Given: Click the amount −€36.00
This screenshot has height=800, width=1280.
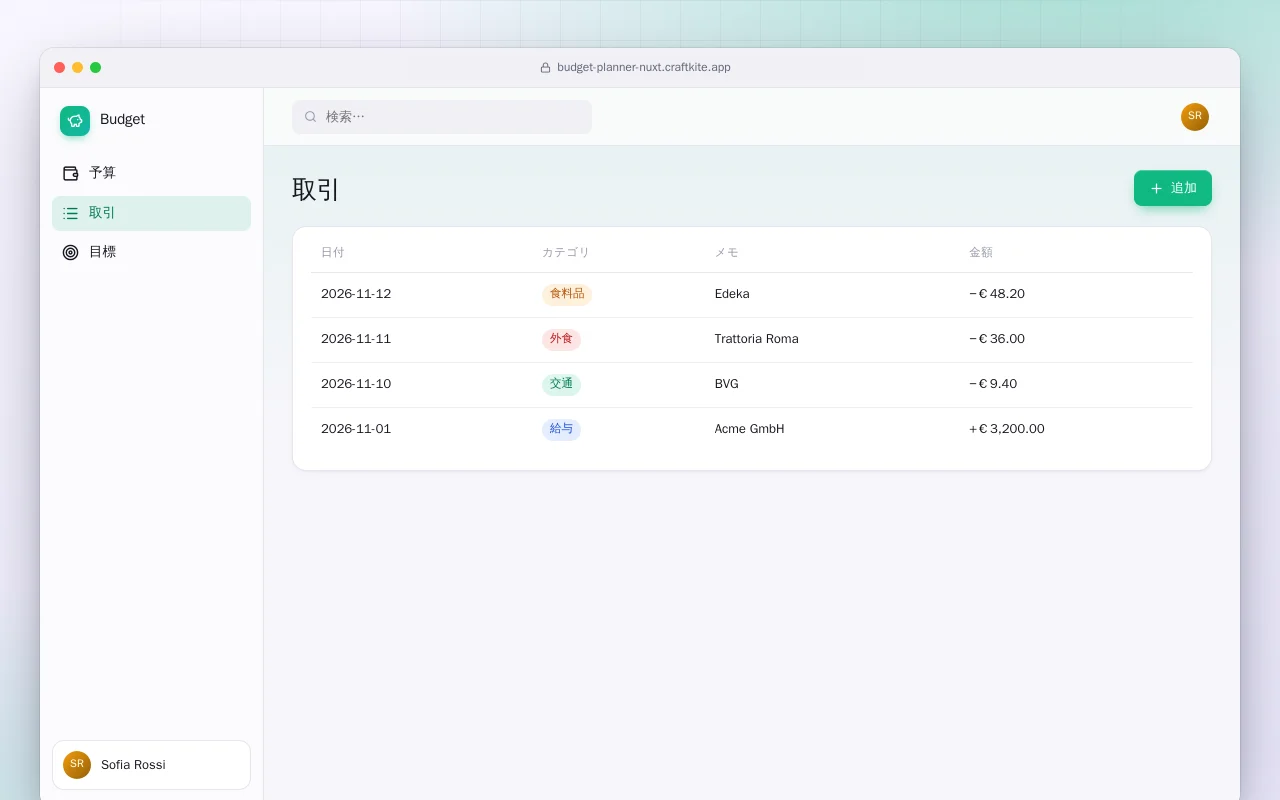Looking at the screenshot, I should point(997,339).
